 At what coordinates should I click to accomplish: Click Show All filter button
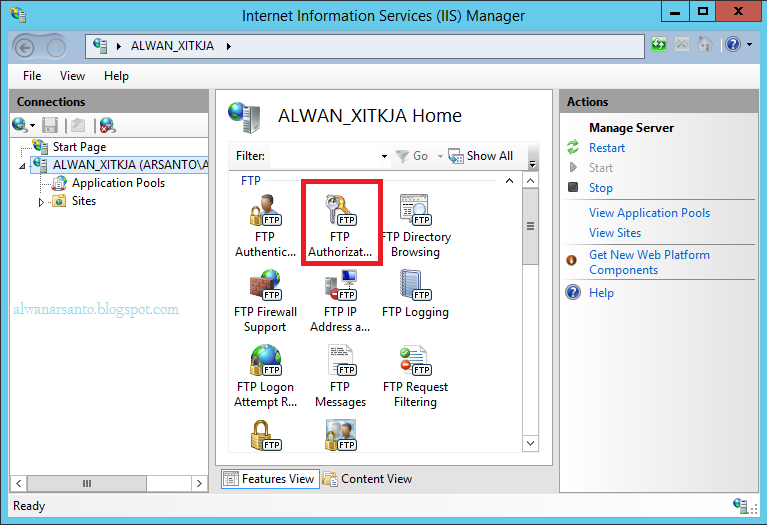[481, 156]
